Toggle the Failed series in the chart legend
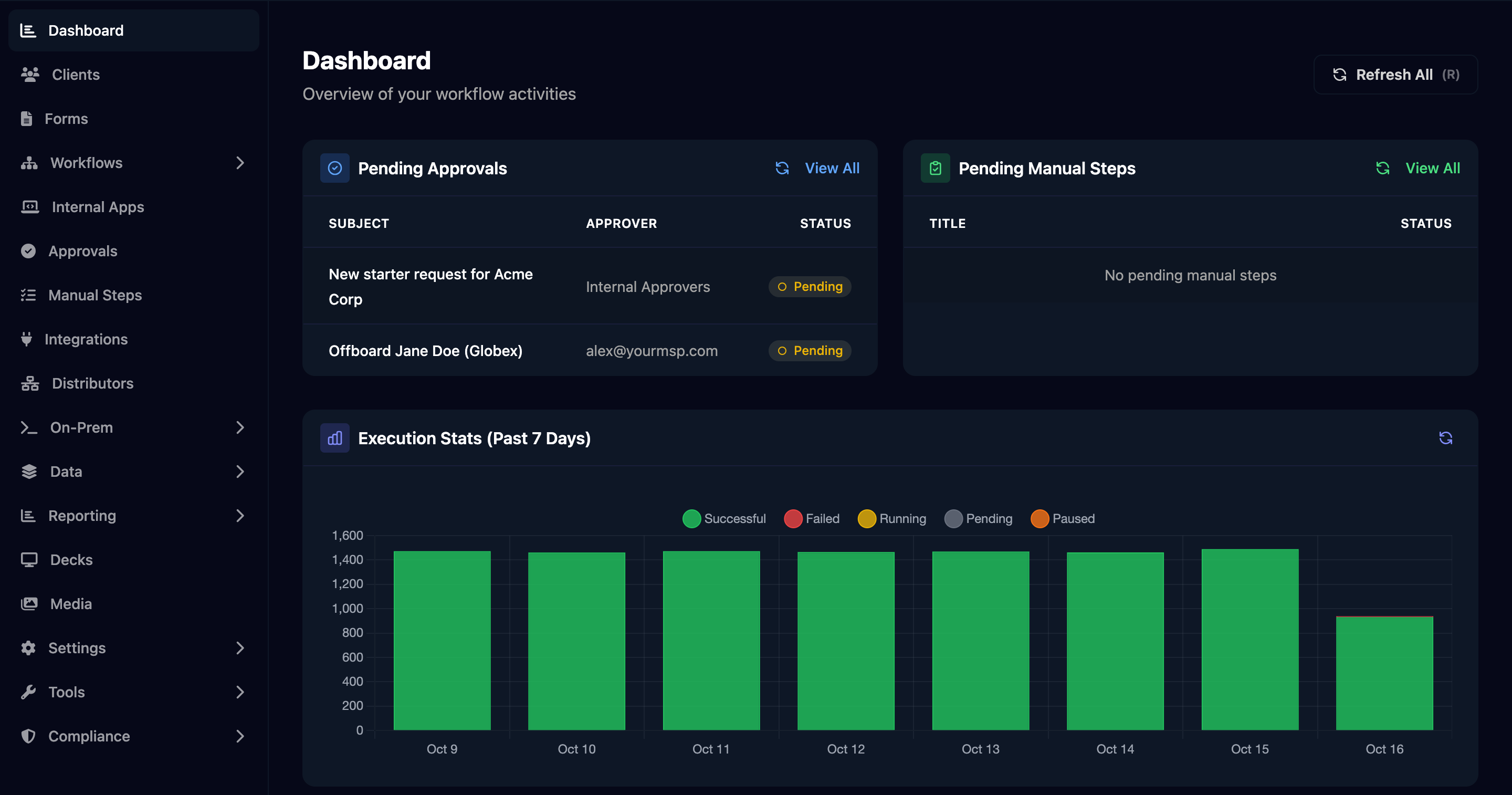Screen dimensions: 1512x795 pos(812,518)
